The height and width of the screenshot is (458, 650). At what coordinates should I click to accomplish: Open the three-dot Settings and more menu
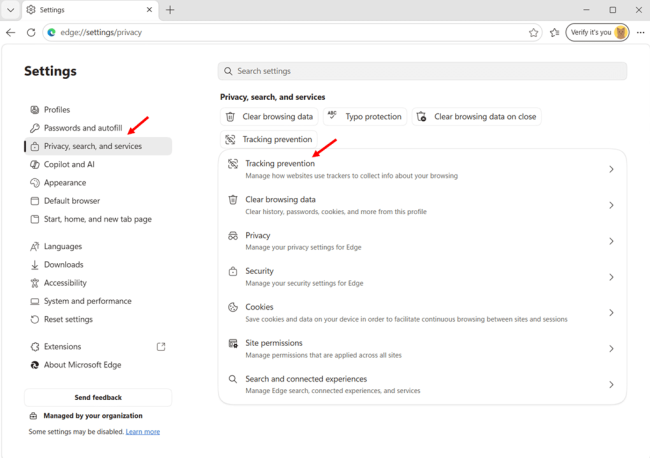click(x=640, y=32)
